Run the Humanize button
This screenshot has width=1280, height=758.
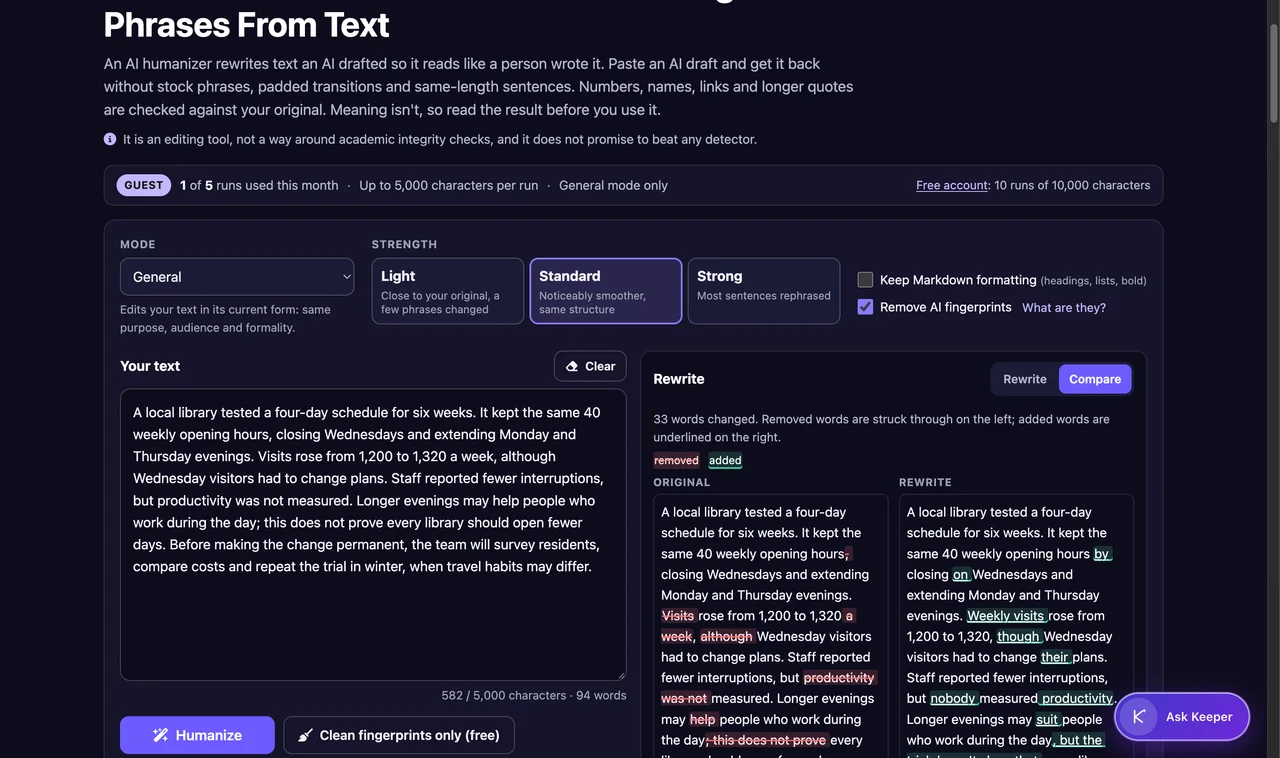tap(197, 735)
